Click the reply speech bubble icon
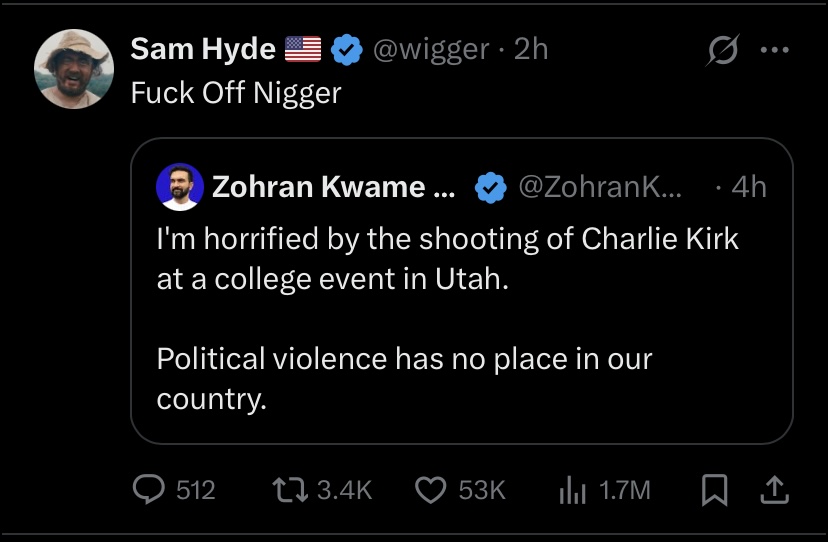The image size is (828, 542). [150, 489]
